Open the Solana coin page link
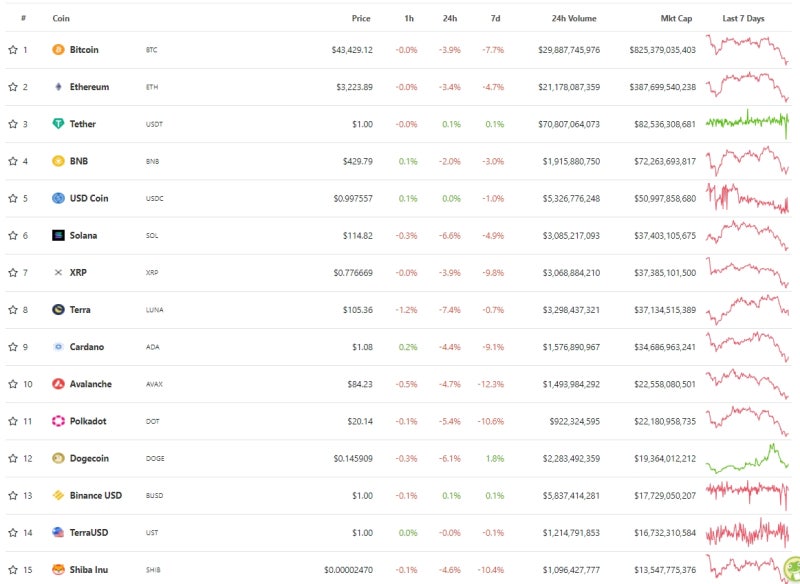The width and height of the screenshot is (800, 584). tap(83, 235)
